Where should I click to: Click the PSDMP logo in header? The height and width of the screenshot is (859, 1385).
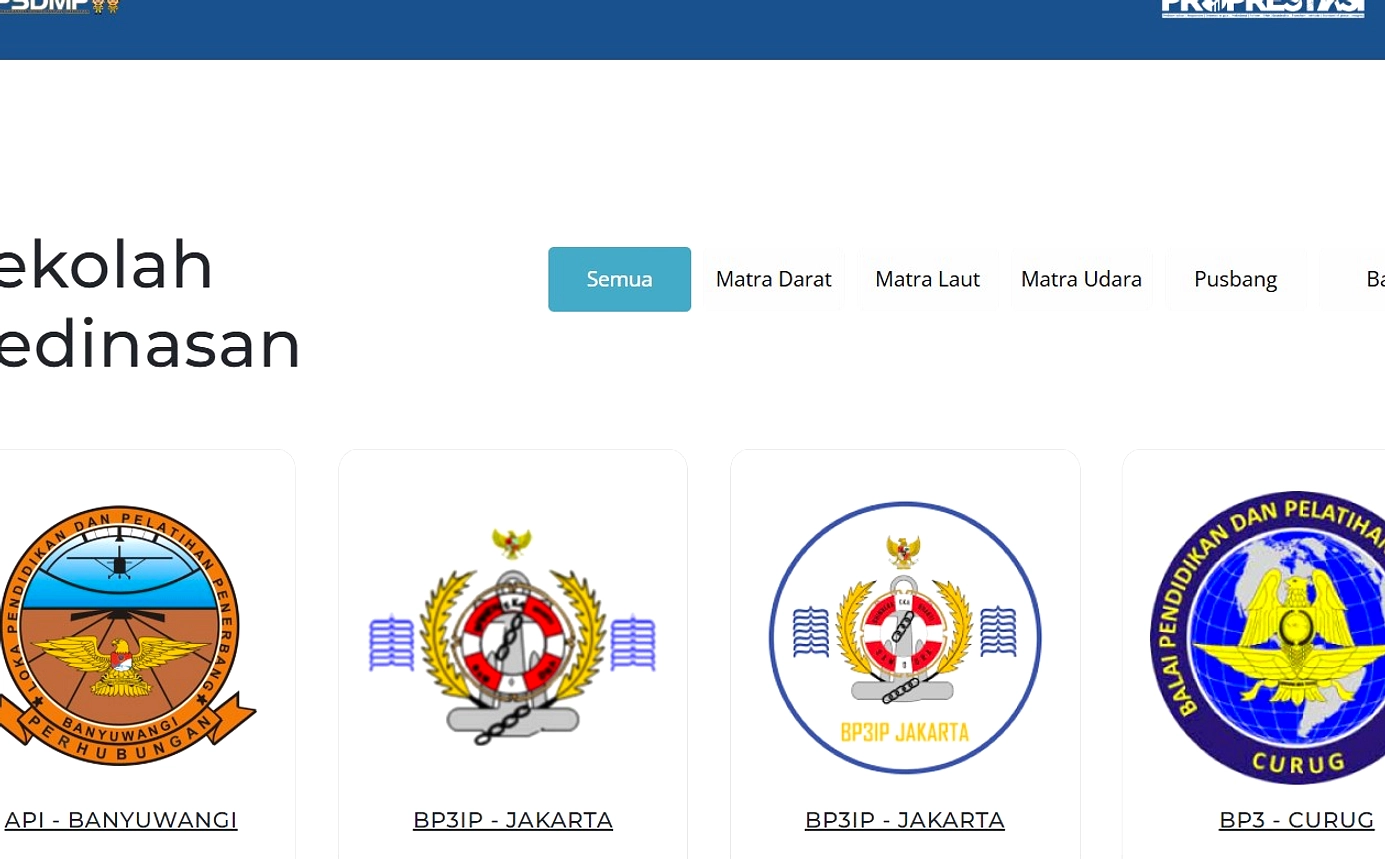pos(60,7)
